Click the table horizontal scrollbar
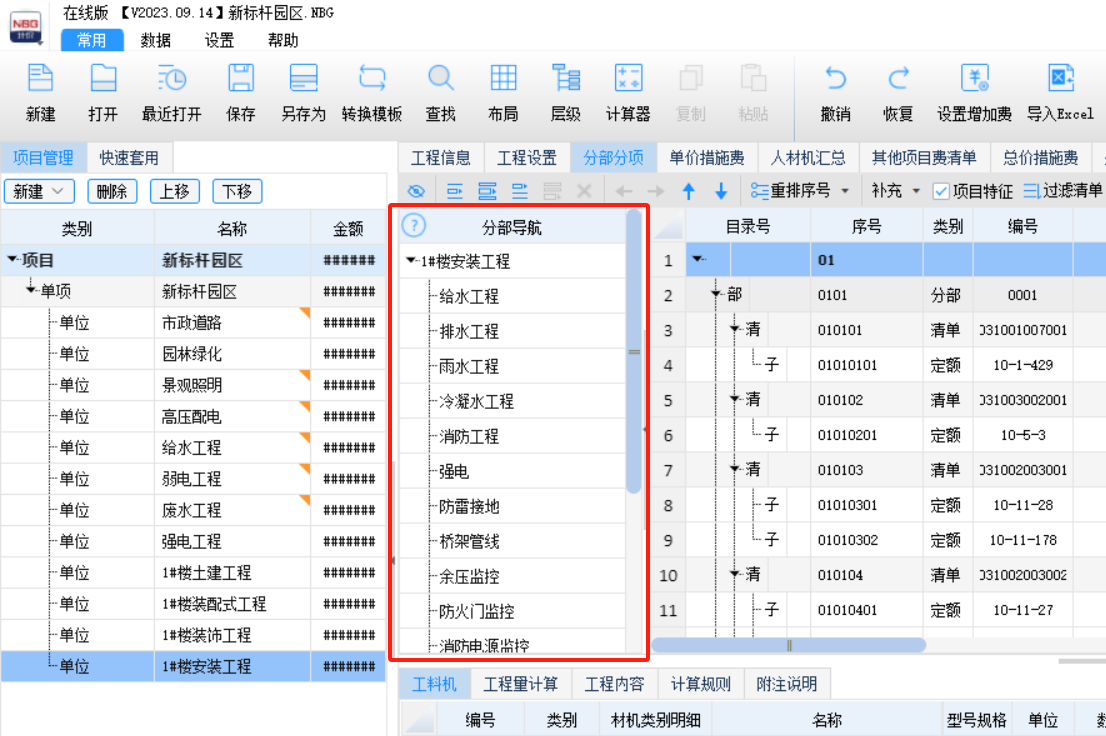The width and height of the screenshot is (1106, 736). [x=788, y=645]
